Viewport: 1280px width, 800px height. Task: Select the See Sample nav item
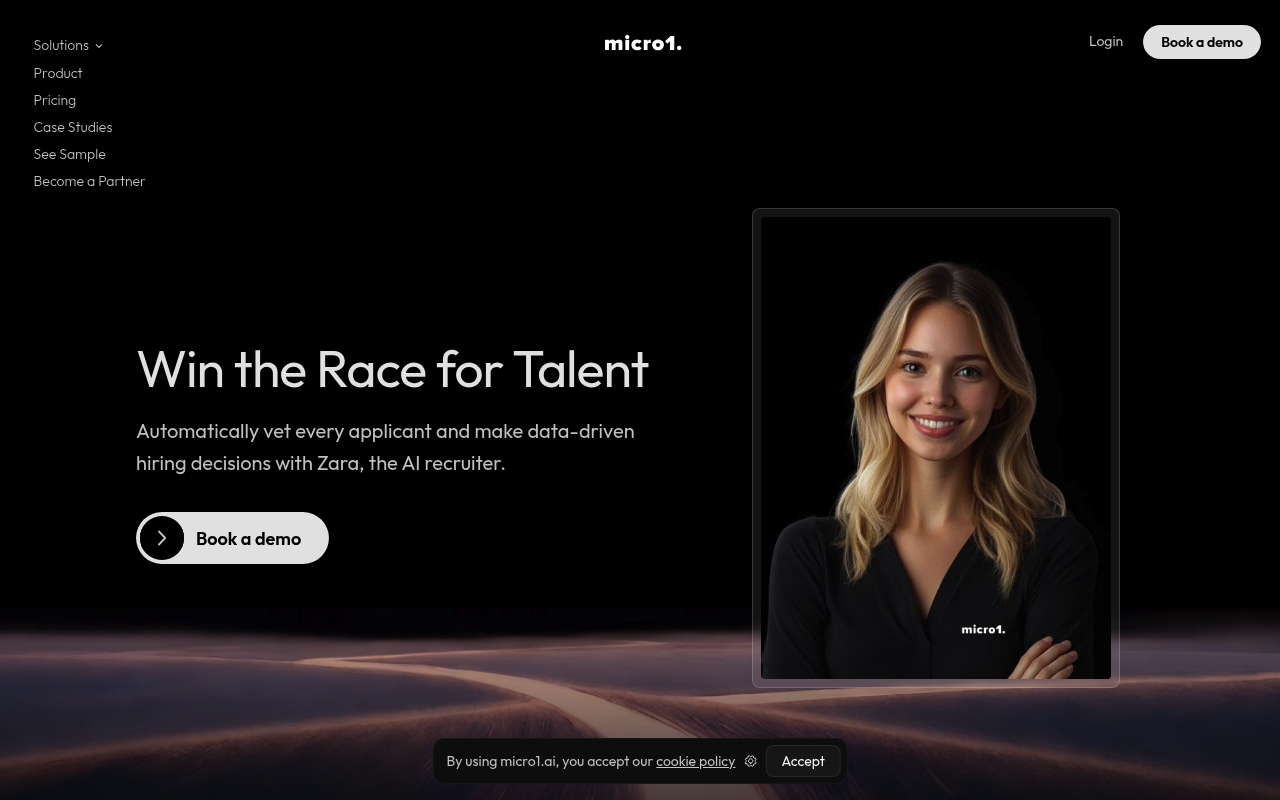coord(70,154)
